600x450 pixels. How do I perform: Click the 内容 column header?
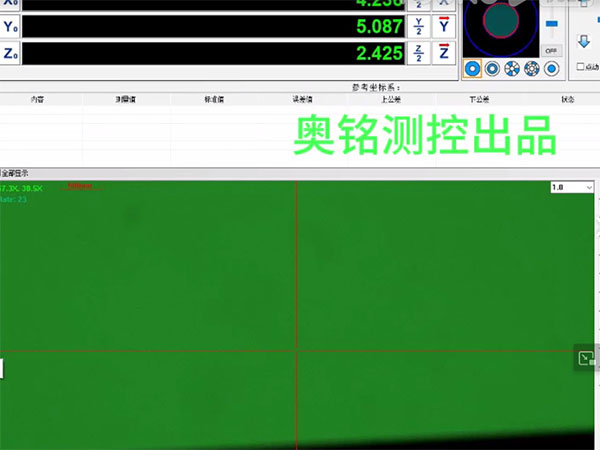[x=37, y=99]
